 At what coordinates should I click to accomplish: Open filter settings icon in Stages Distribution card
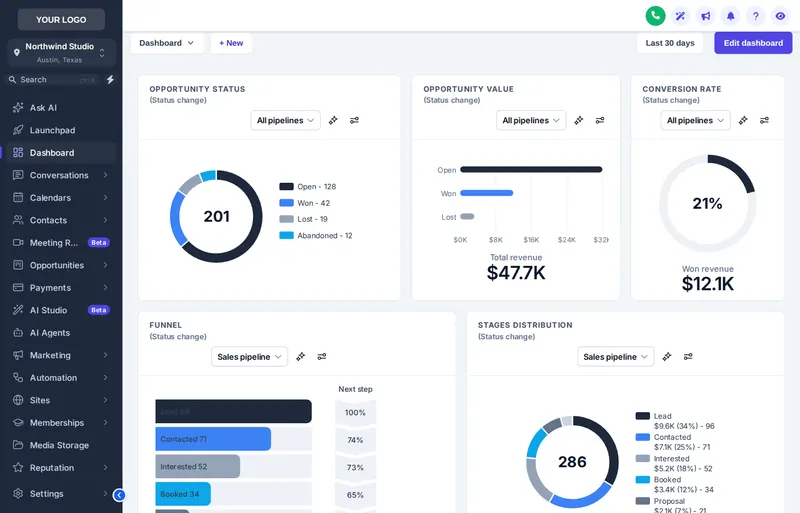click(x=688, y=356)
